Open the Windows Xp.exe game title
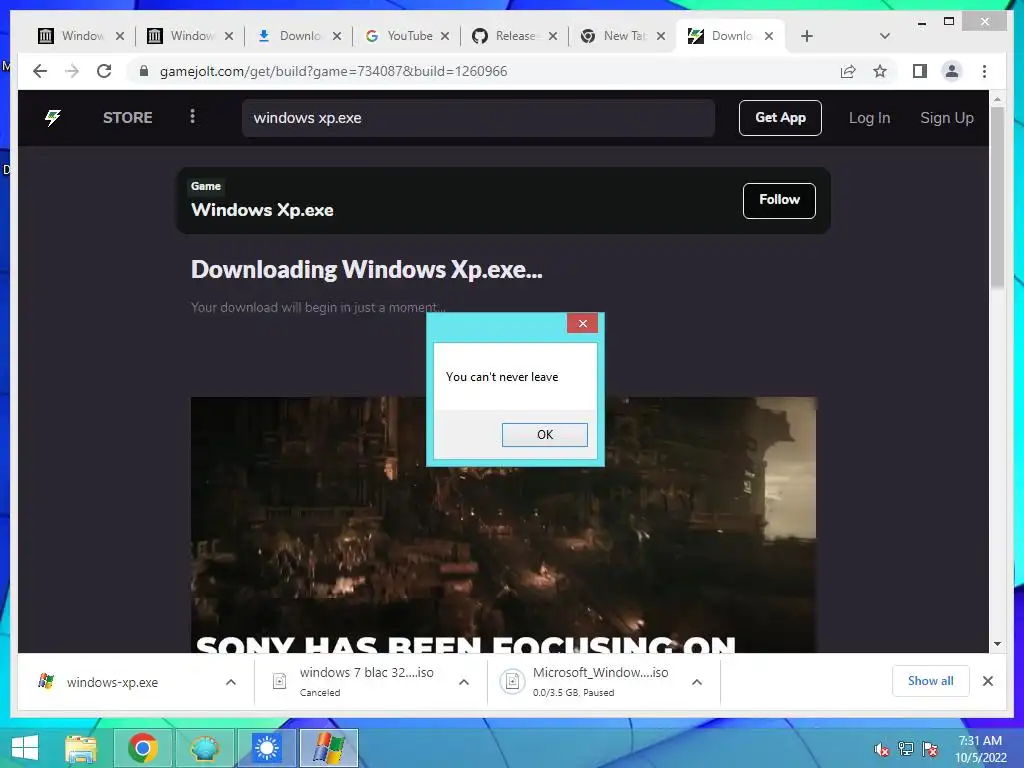The image size is (1024, 768). click(262, 210)
